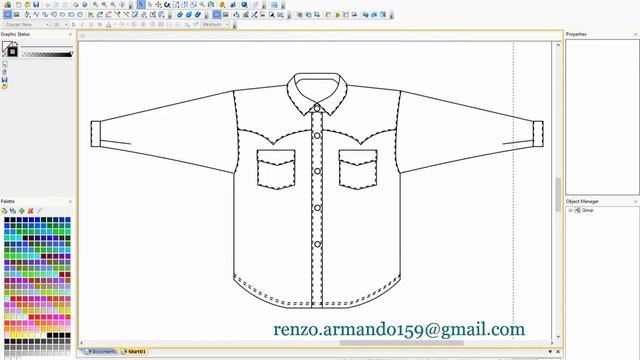Viewport: 640px width, 360px height.
Task: Close the Graphic Status panel
Action: (x=70, y=34)
